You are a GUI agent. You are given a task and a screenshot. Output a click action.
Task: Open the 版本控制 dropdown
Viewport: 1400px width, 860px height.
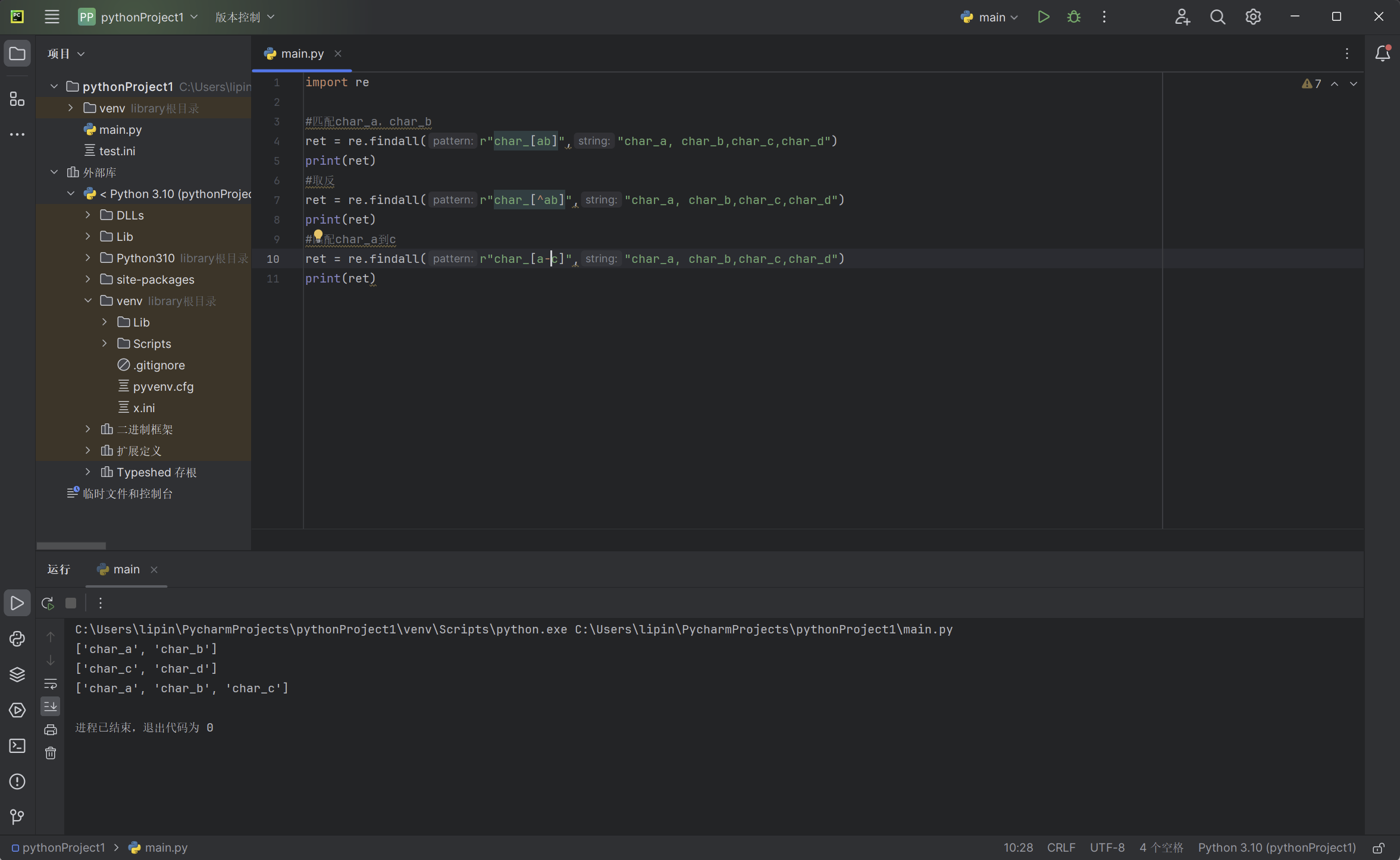click(245, 17)
